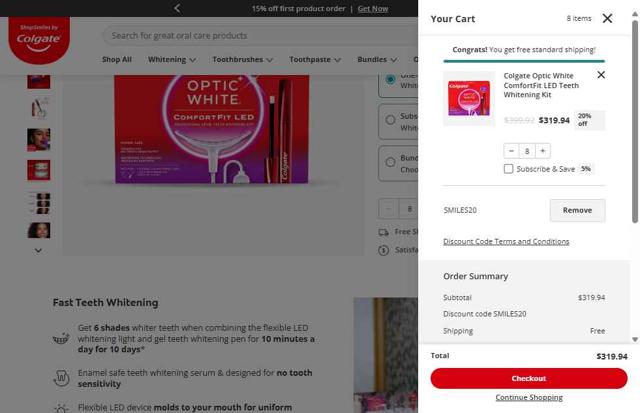Open Discount Code Terms and Conditions link
Viewport: 640px width, 413px height.
click(506, 242)
